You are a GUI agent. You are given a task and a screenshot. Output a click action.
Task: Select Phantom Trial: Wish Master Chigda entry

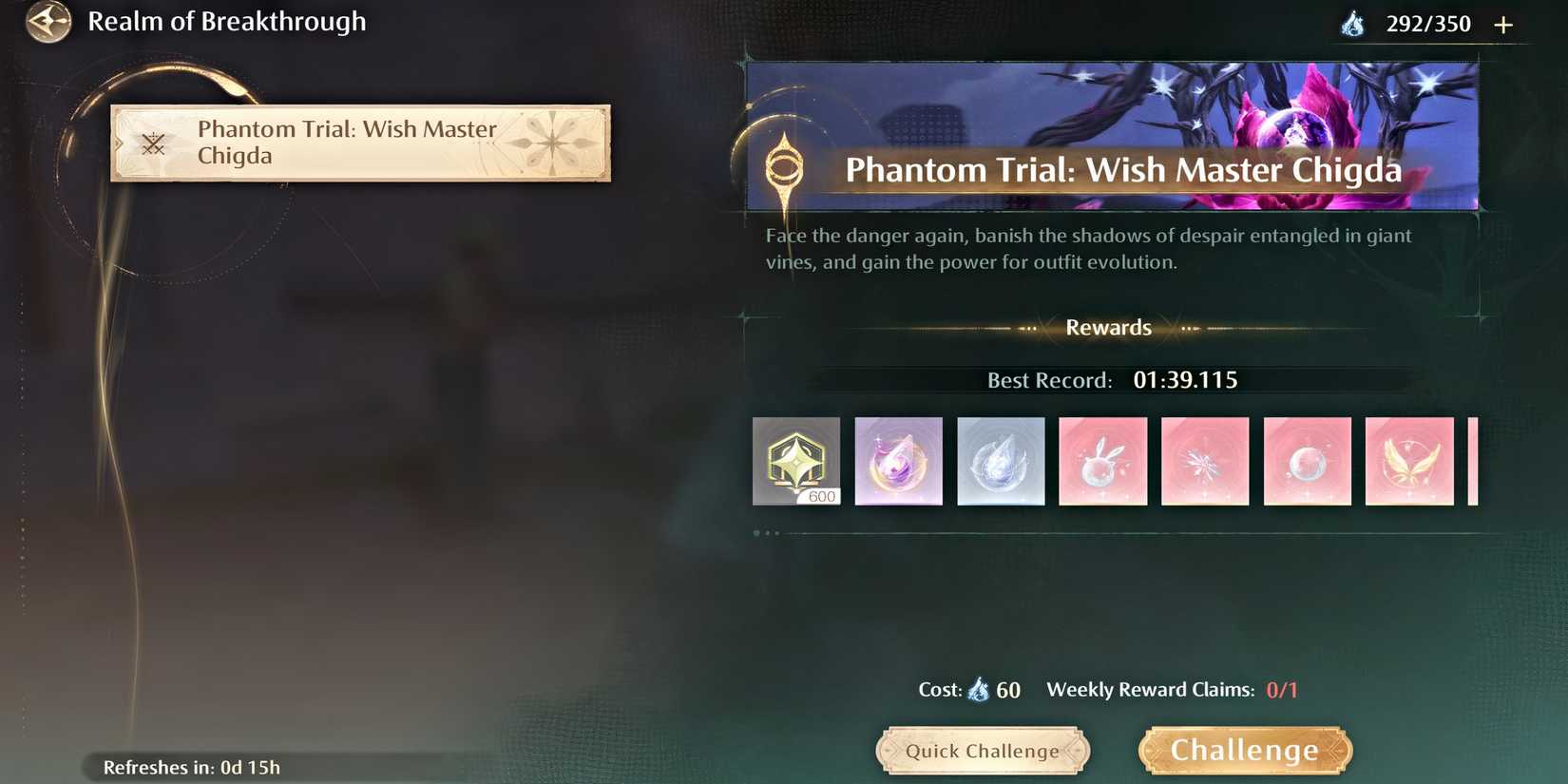pos(361,143)
